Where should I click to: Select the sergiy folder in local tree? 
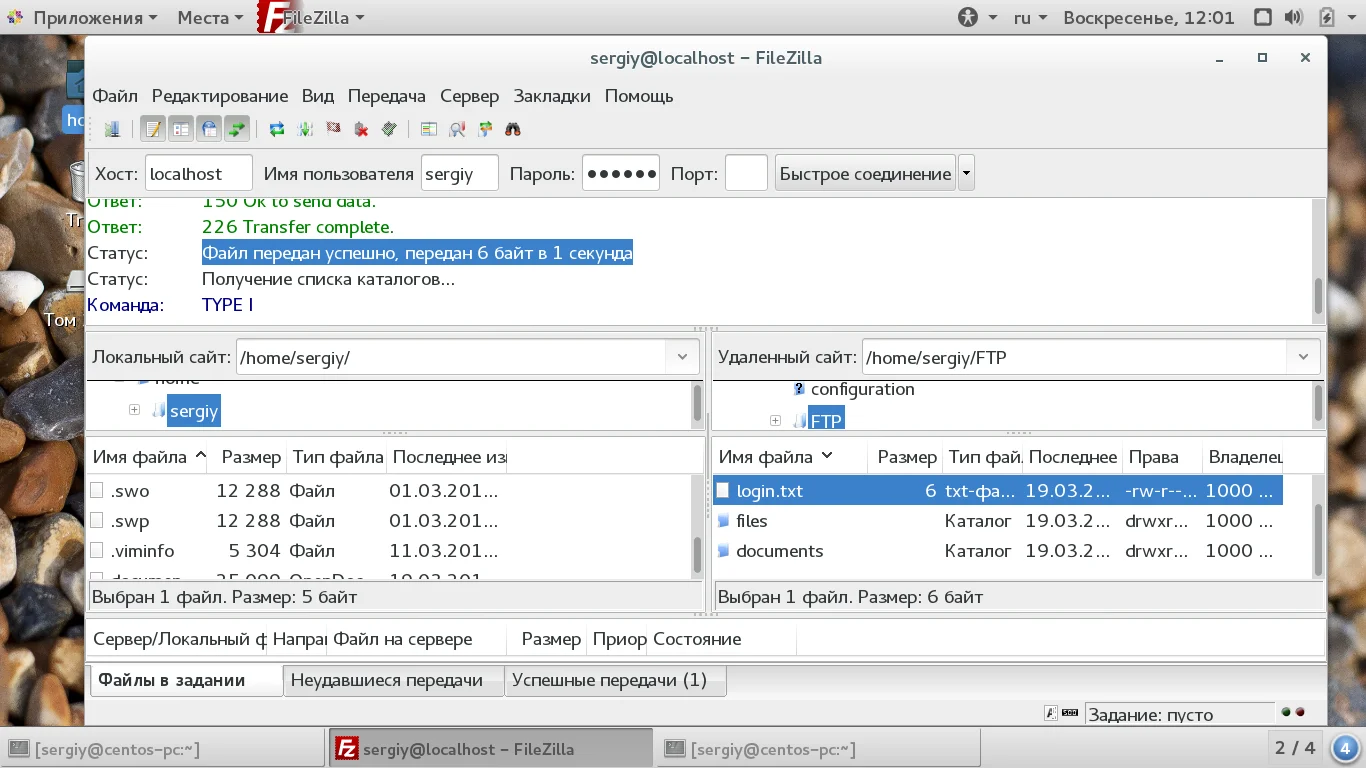193,410
